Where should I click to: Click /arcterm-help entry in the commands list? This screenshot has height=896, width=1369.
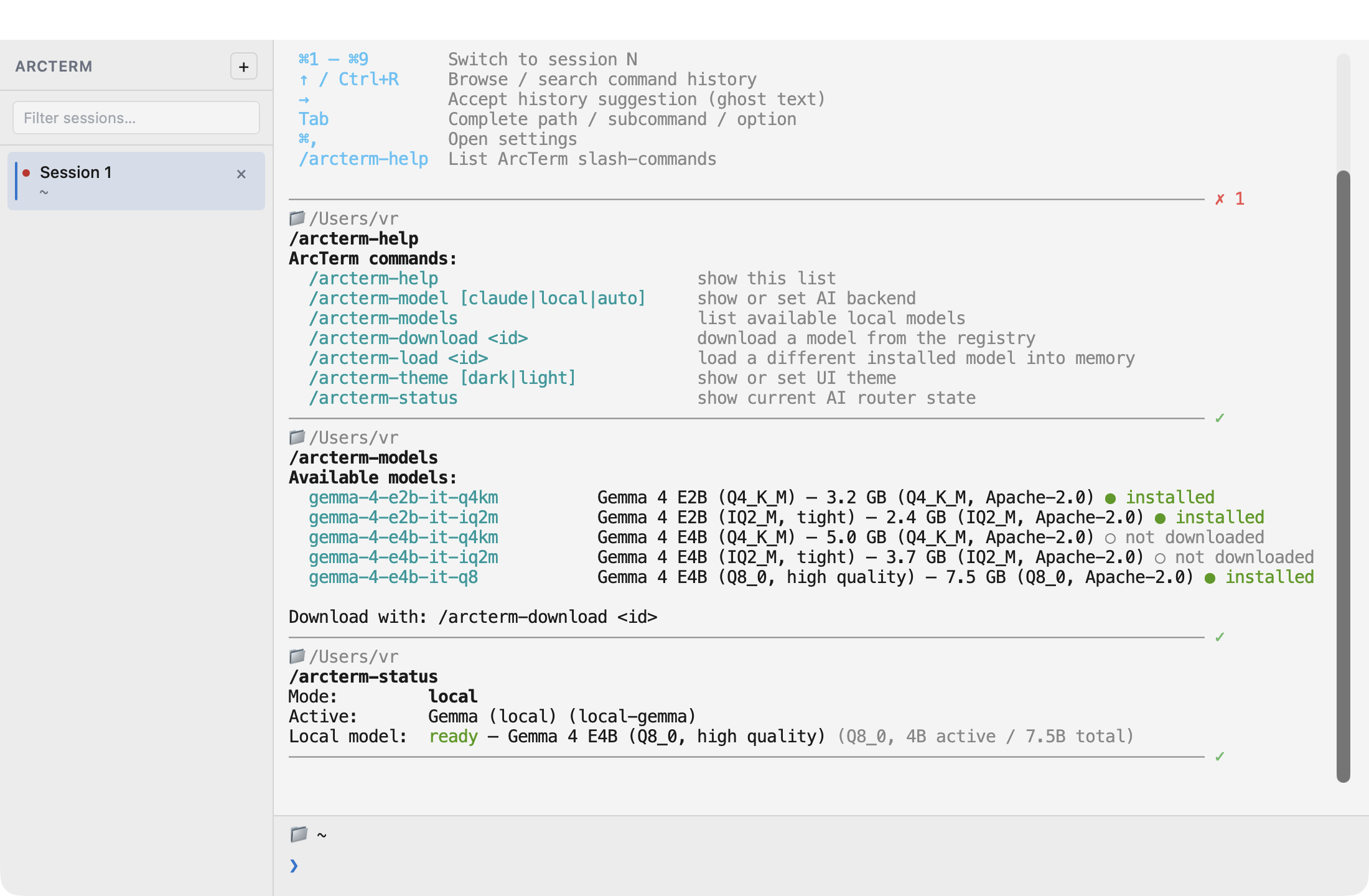[x=373, y=279]
